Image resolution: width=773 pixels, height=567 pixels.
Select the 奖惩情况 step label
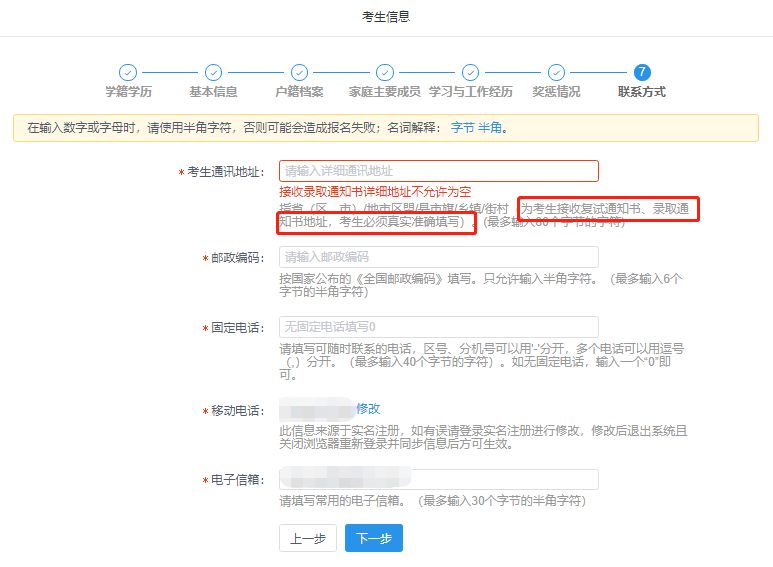tap(556, 92)
